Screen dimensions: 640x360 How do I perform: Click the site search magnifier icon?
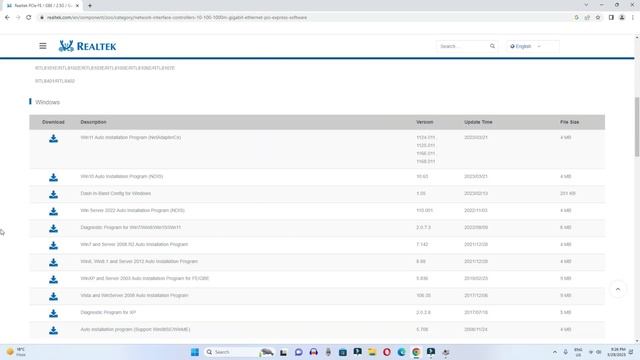[x=492, y=46]
